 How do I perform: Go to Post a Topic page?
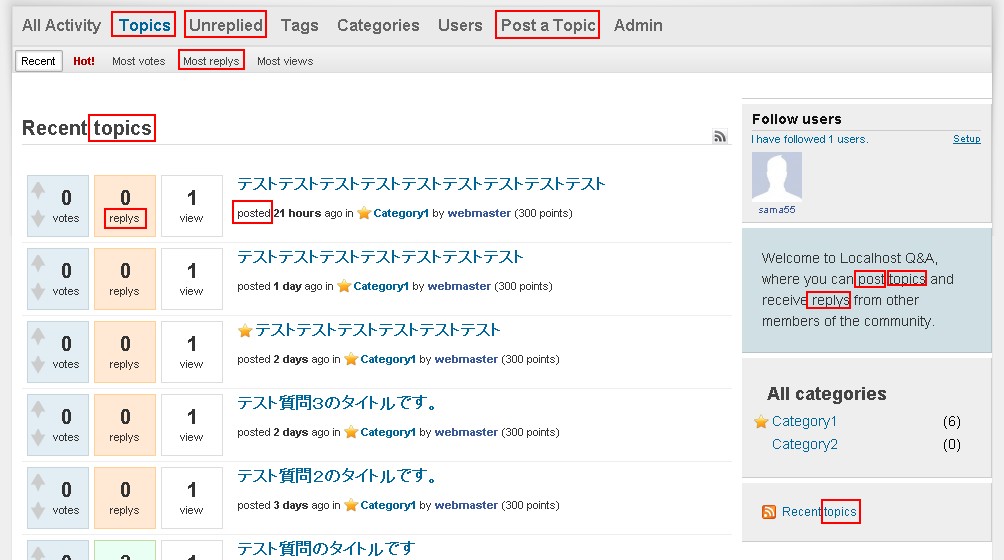click(x=547, y=25)
